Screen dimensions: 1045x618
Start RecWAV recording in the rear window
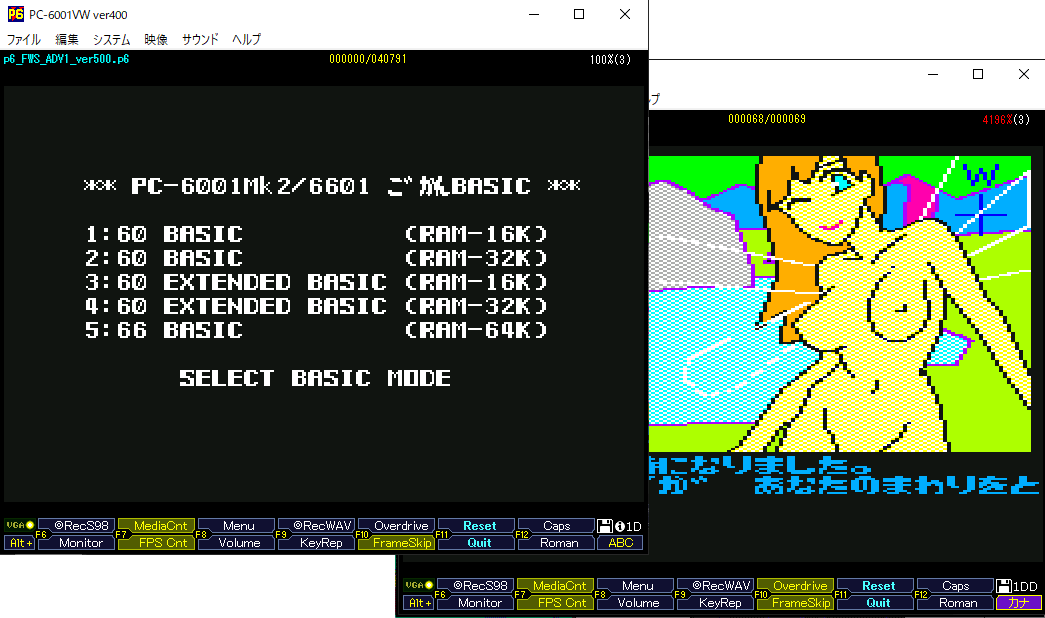tap(715, 586)
